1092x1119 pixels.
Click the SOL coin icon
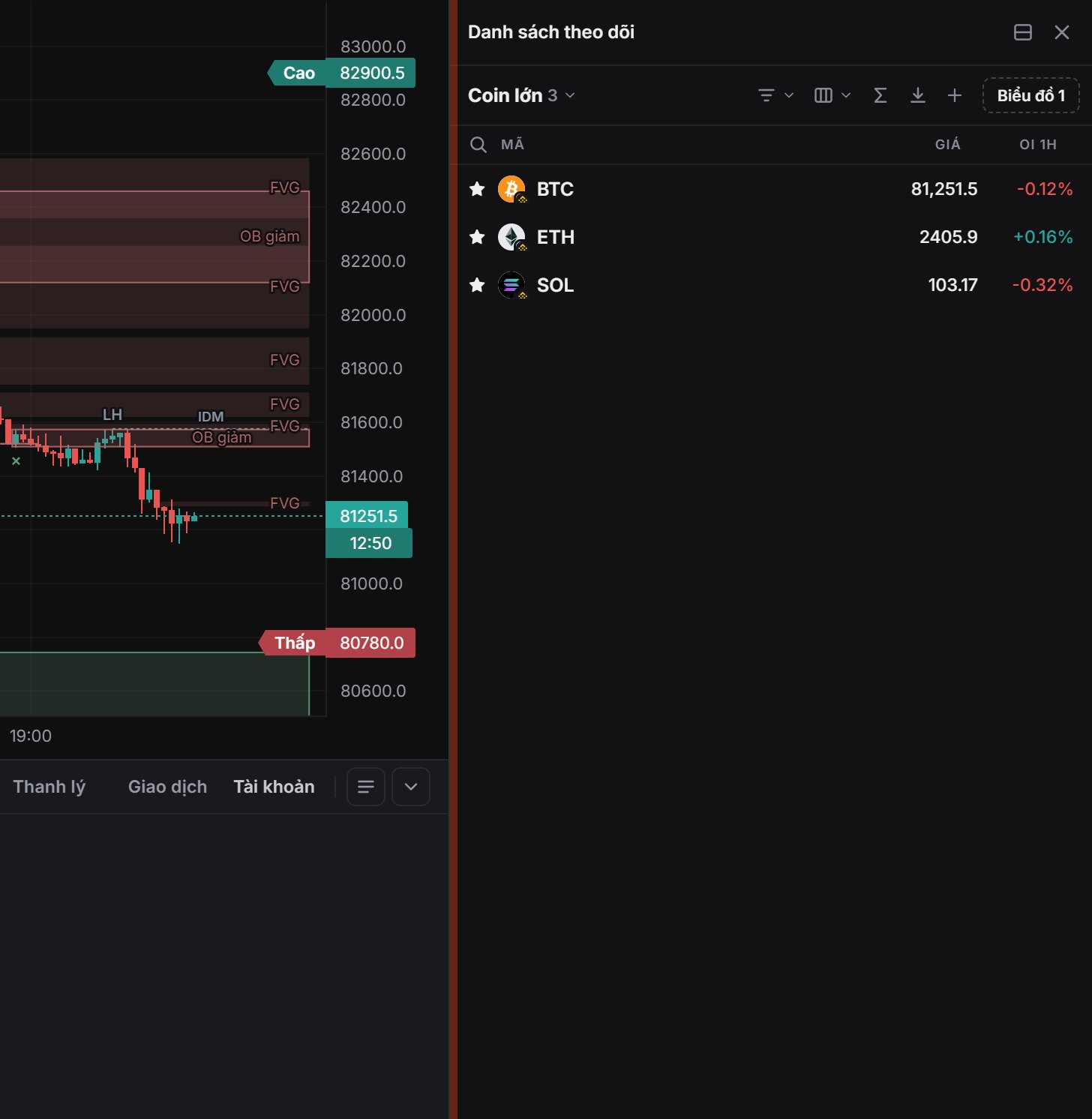click(512, 285)
